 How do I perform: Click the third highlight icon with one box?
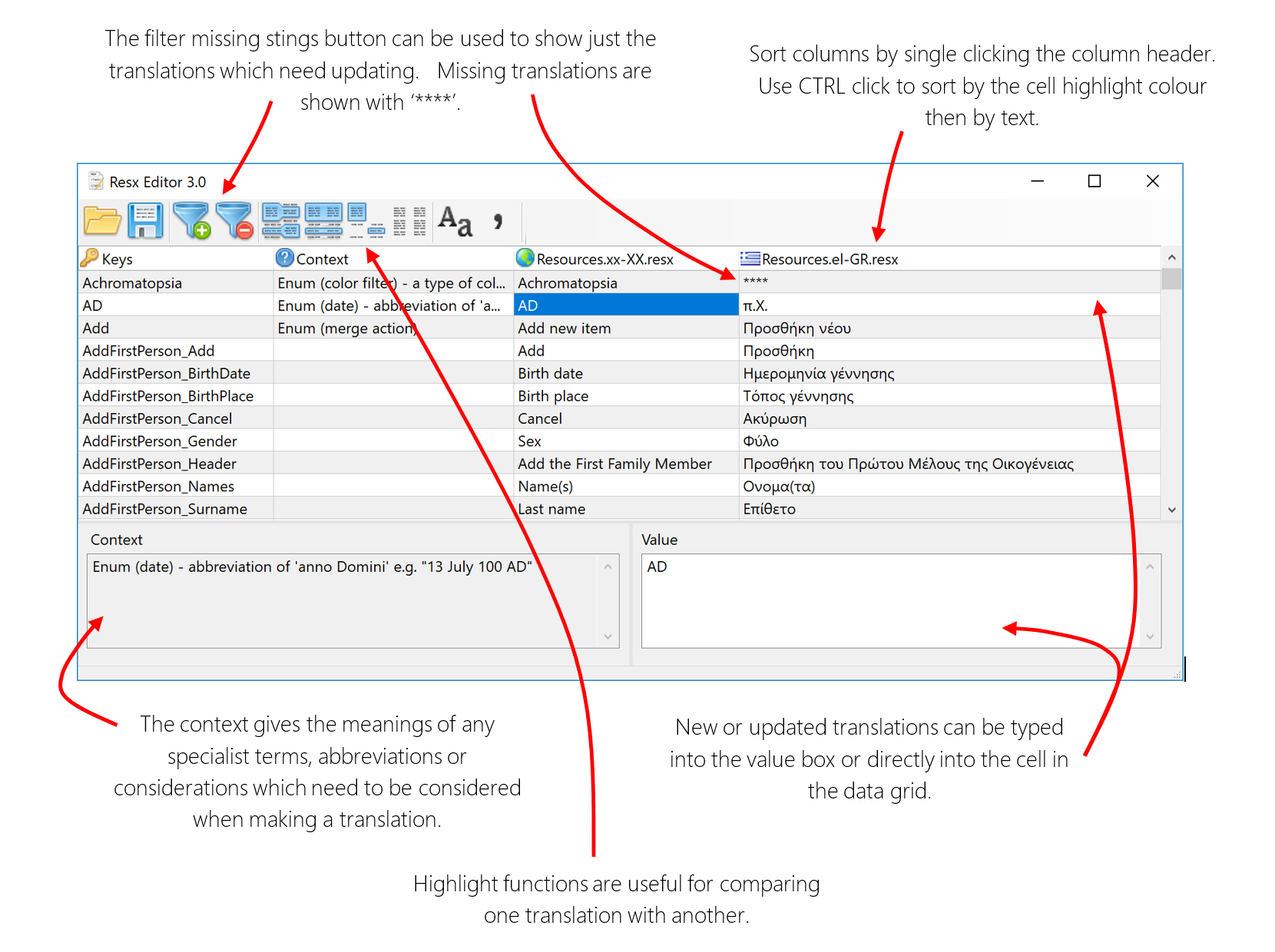(x=366, y=221)
